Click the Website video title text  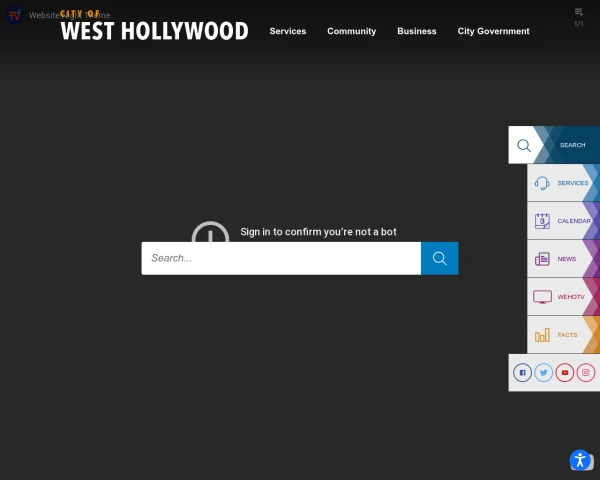coord(70,15)
